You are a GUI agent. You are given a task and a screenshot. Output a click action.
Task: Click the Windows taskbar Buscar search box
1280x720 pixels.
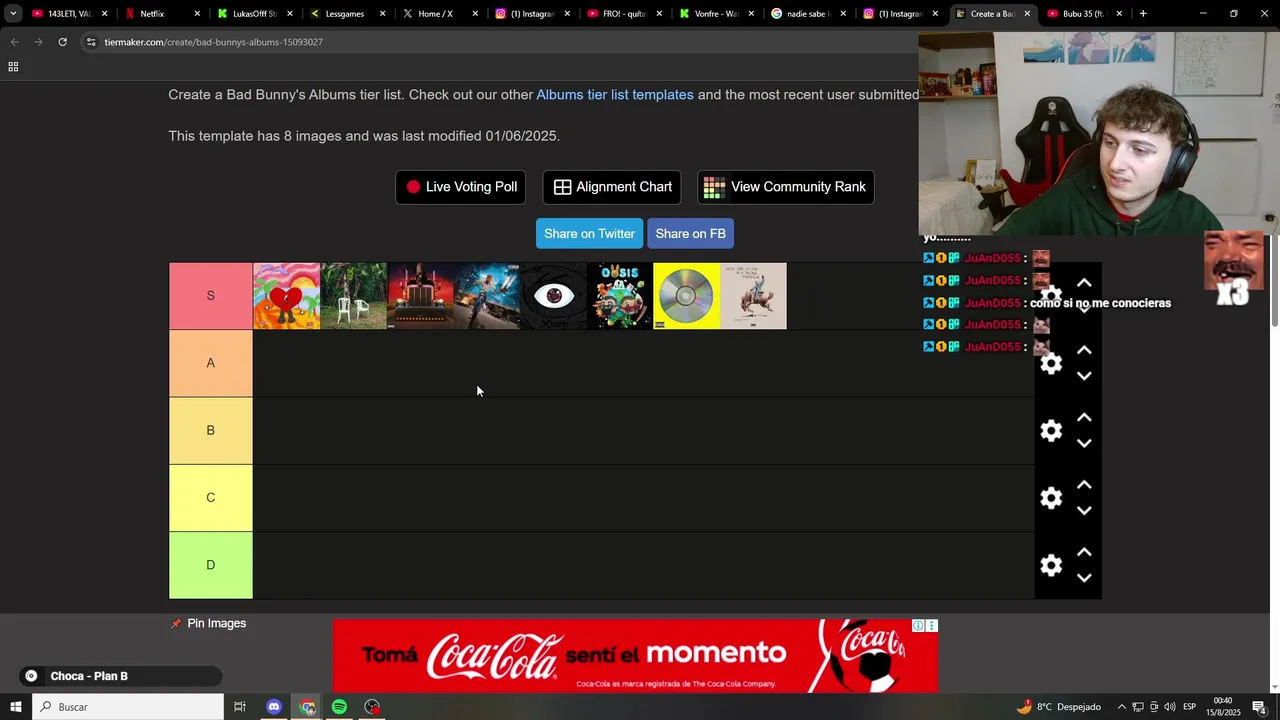(128, 707)
